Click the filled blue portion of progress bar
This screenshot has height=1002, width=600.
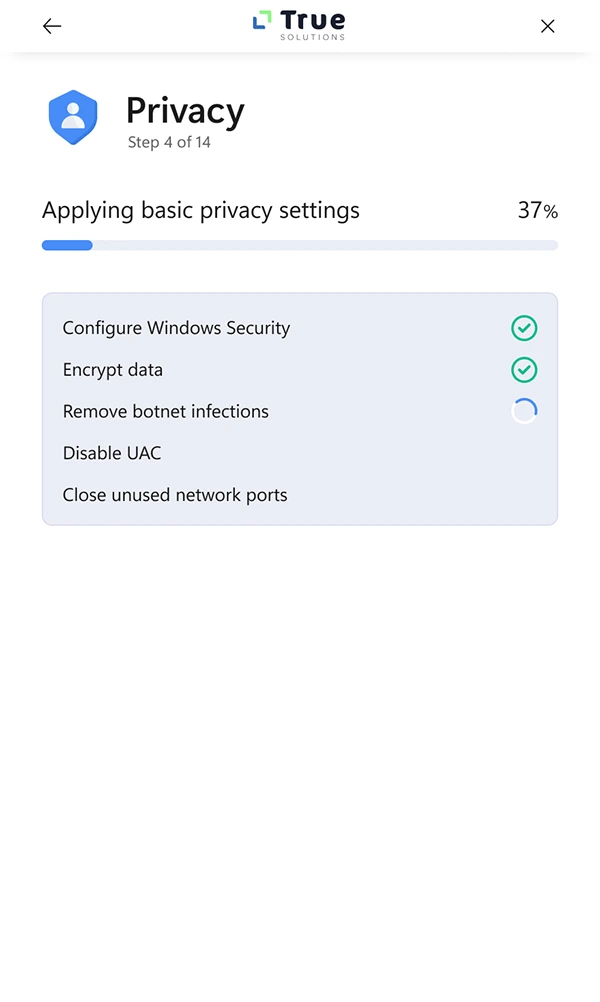[67, 245]
